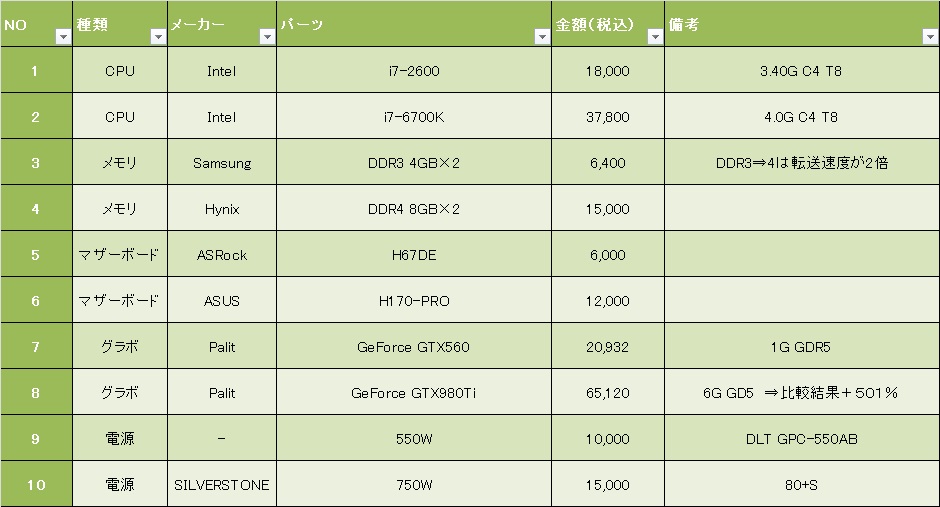Click the Hynix maker cell
The image size is (940, 507).
(x=221, y=209)
